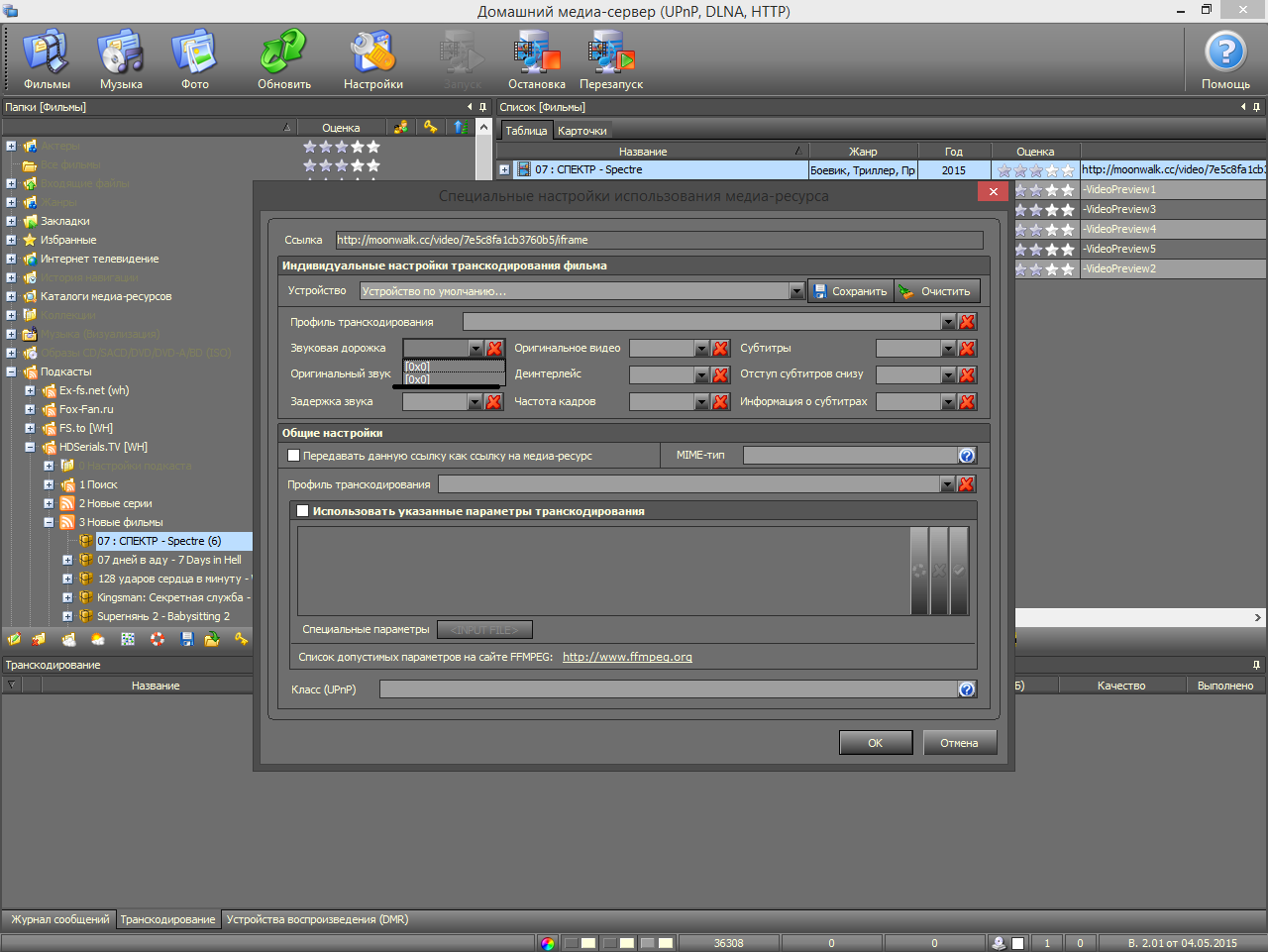This screenshot has width=1268, height=952.
Task: Expand the Субтитры dropdown list
Action: (948, 349)
